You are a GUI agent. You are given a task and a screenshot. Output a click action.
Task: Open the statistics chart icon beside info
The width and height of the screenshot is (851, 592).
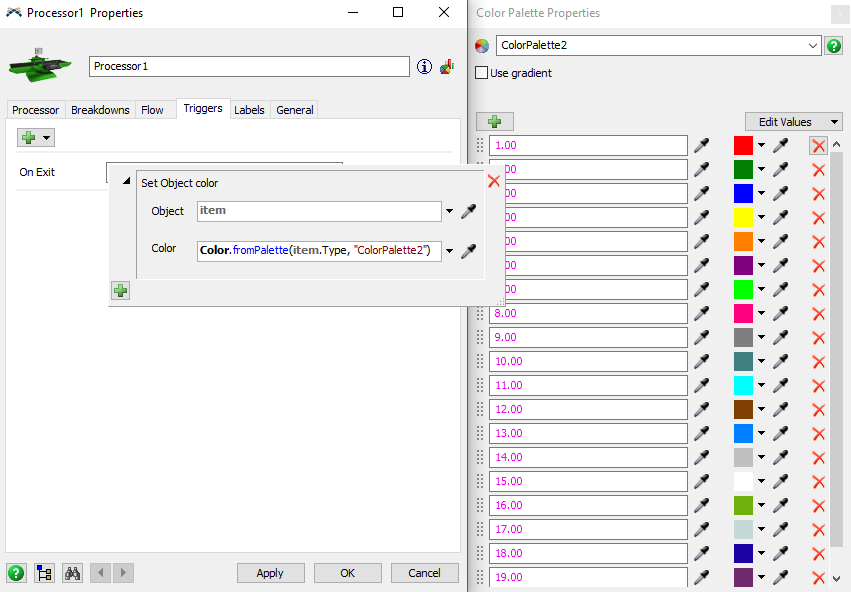(x=447, y=67)
